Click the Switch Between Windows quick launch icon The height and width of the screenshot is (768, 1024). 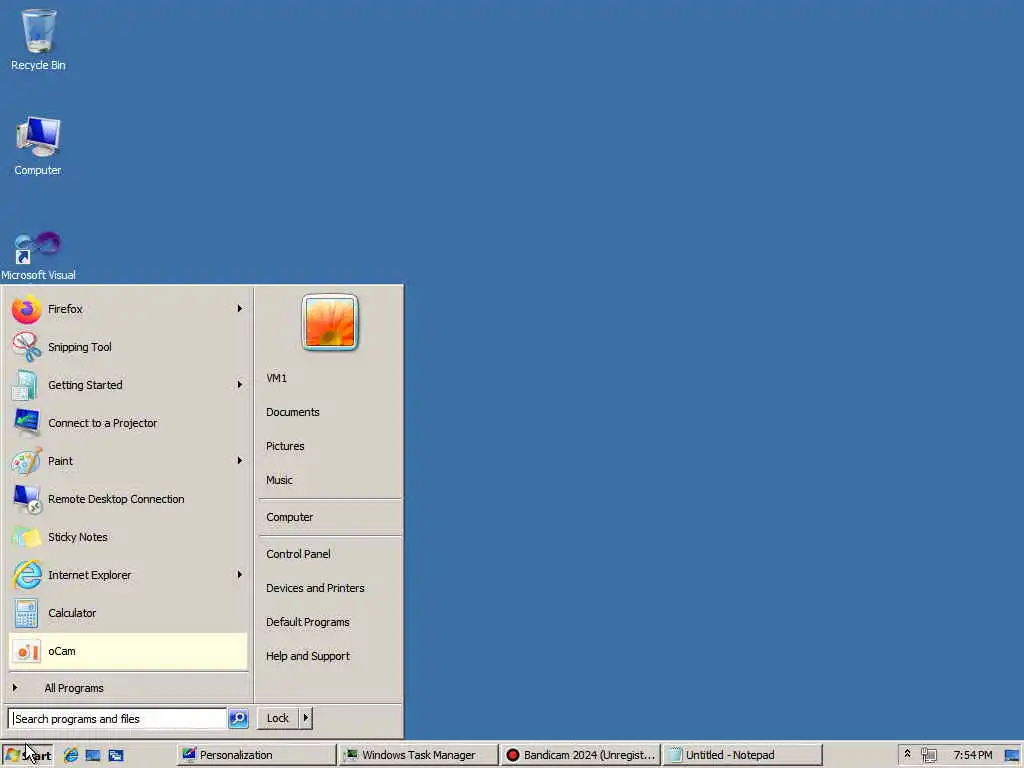[x=116, y=755]
